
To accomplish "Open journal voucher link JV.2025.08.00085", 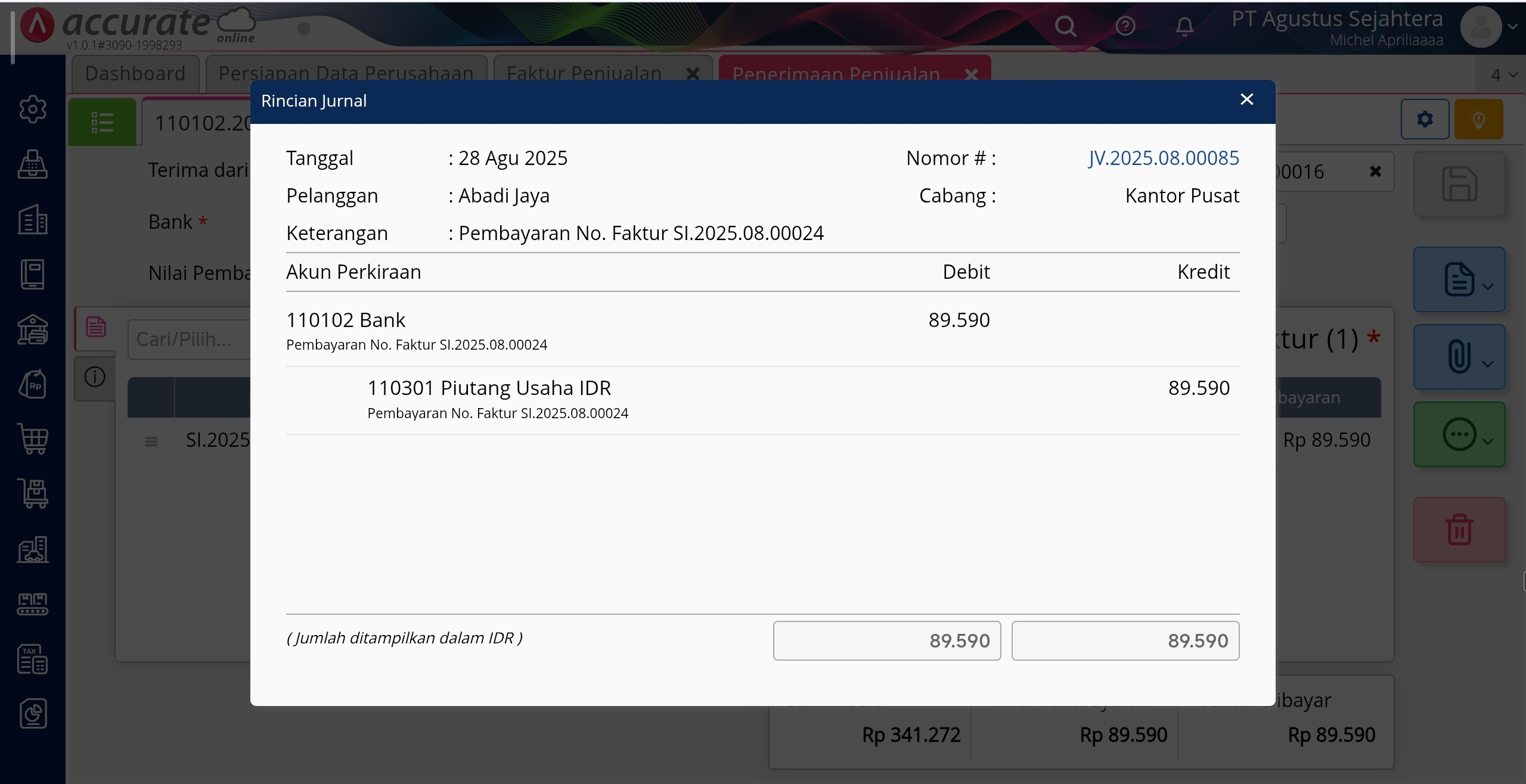I will (x=1163, y=158).
